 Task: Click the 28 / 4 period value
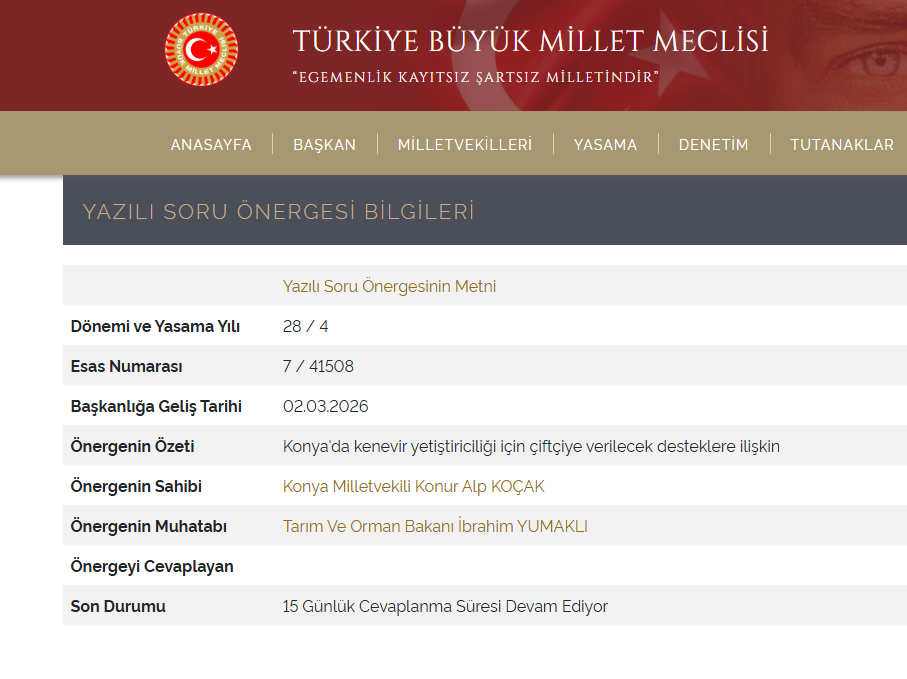tap(305, 326)
